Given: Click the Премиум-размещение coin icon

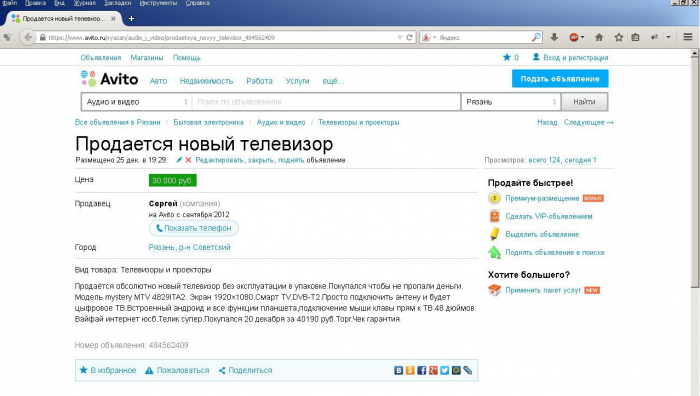Looking at the screenshot, I should (x=494, y=198).
